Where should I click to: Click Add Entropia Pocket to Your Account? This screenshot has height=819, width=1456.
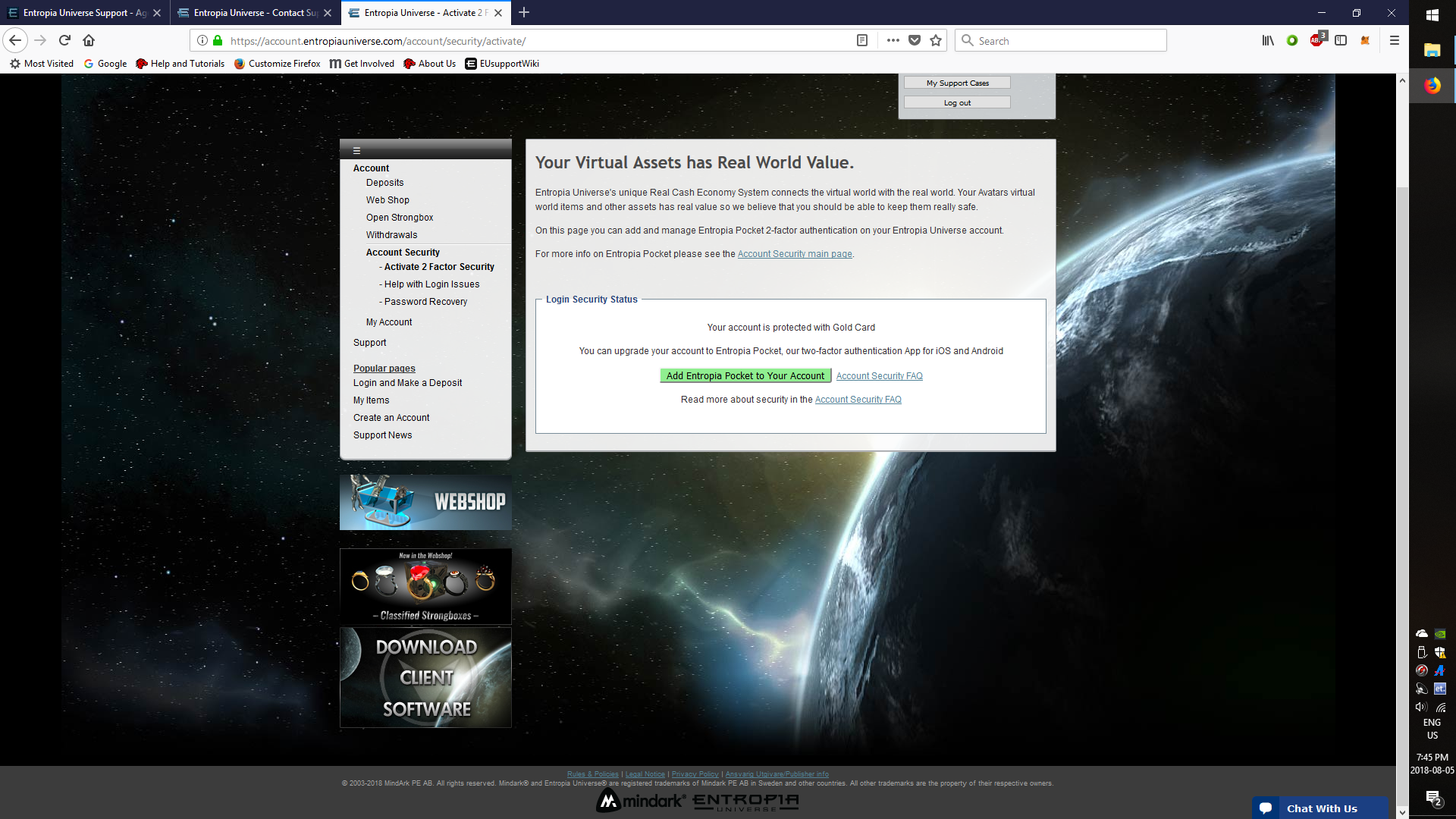pyautogui.click(x=745, y=375)
